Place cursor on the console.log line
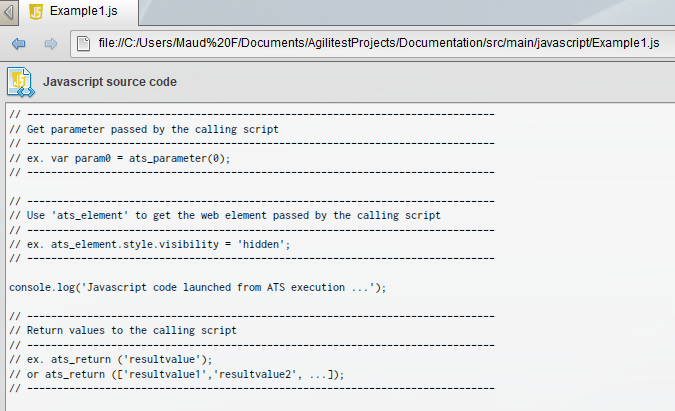The image size is (675, 411). point(198,287)
